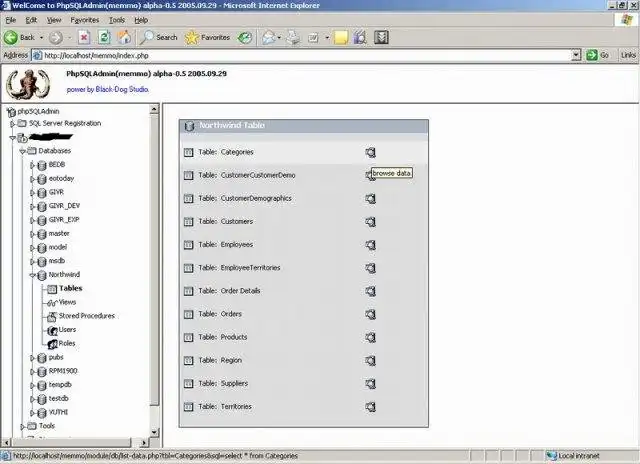The width and height of the screenshot is (640, 464).
Task: Click the address URL field
Action: [302, 56]
